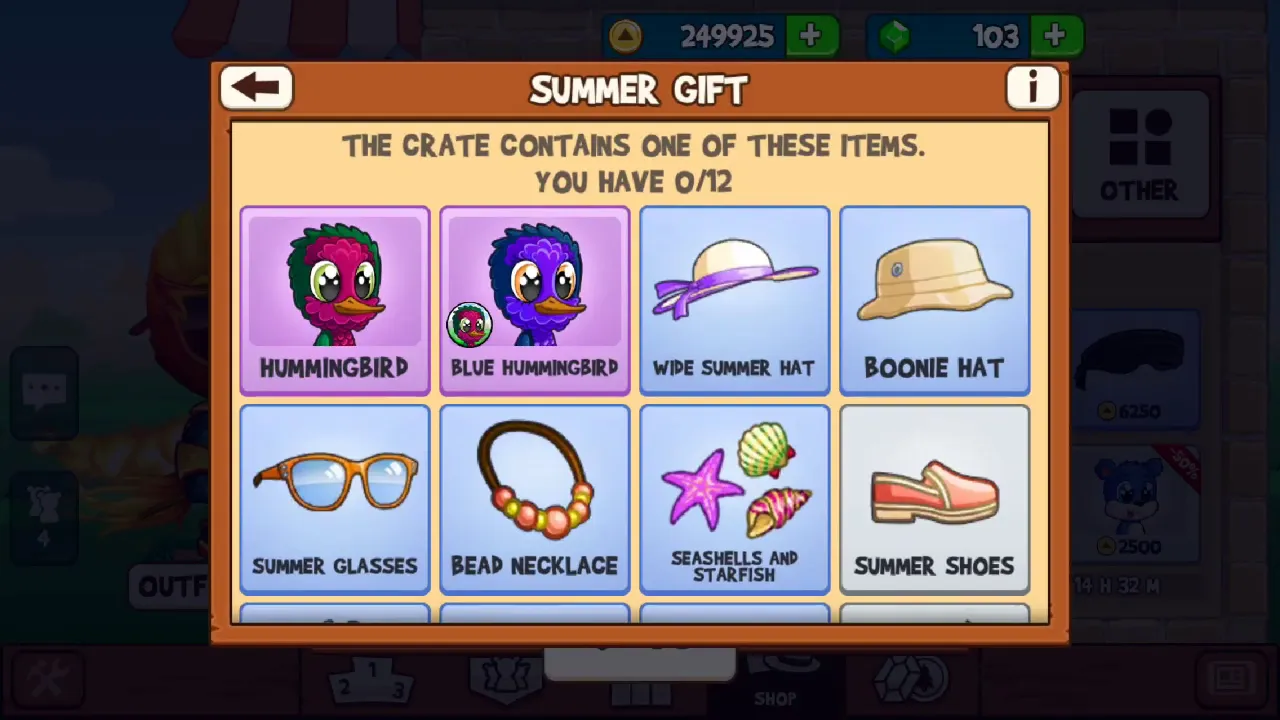Pick the Bead Necklace item

coord(535,499)
